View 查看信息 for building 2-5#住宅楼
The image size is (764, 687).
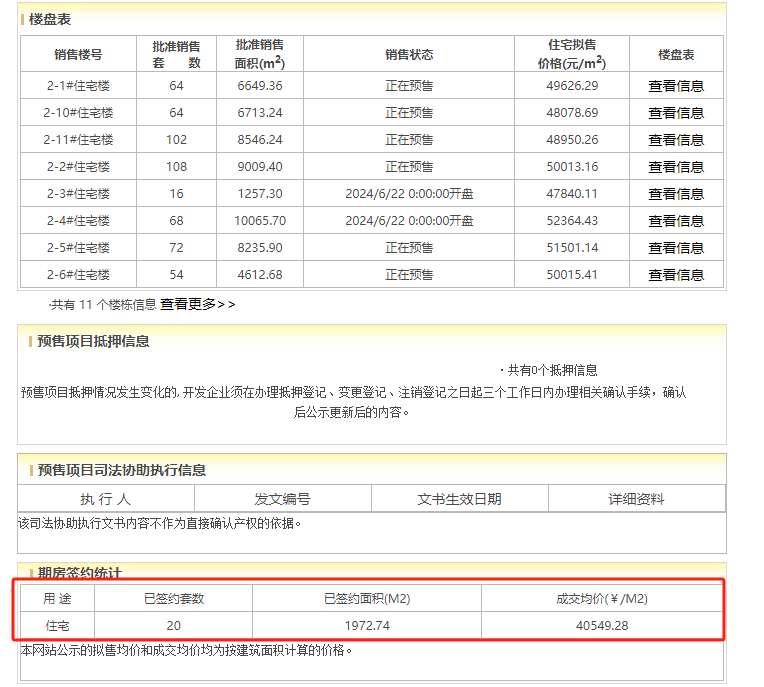(676, 248)
